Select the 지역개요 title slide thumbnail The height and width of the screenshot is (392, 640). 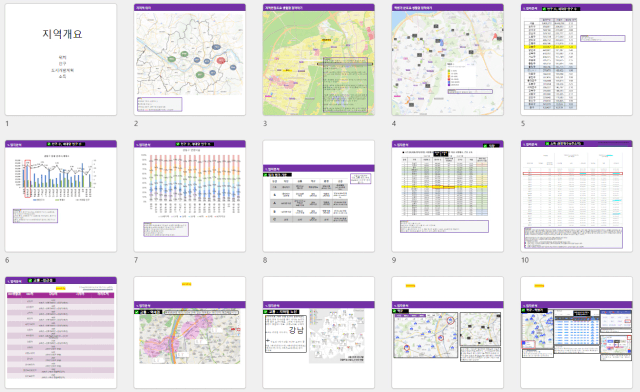61,60
